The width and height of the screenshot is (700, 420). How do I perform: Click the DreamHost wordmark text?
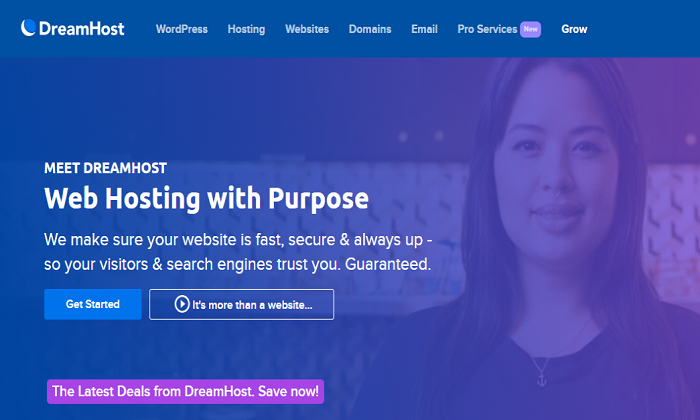pyautogui.click(x=82, y=29)
